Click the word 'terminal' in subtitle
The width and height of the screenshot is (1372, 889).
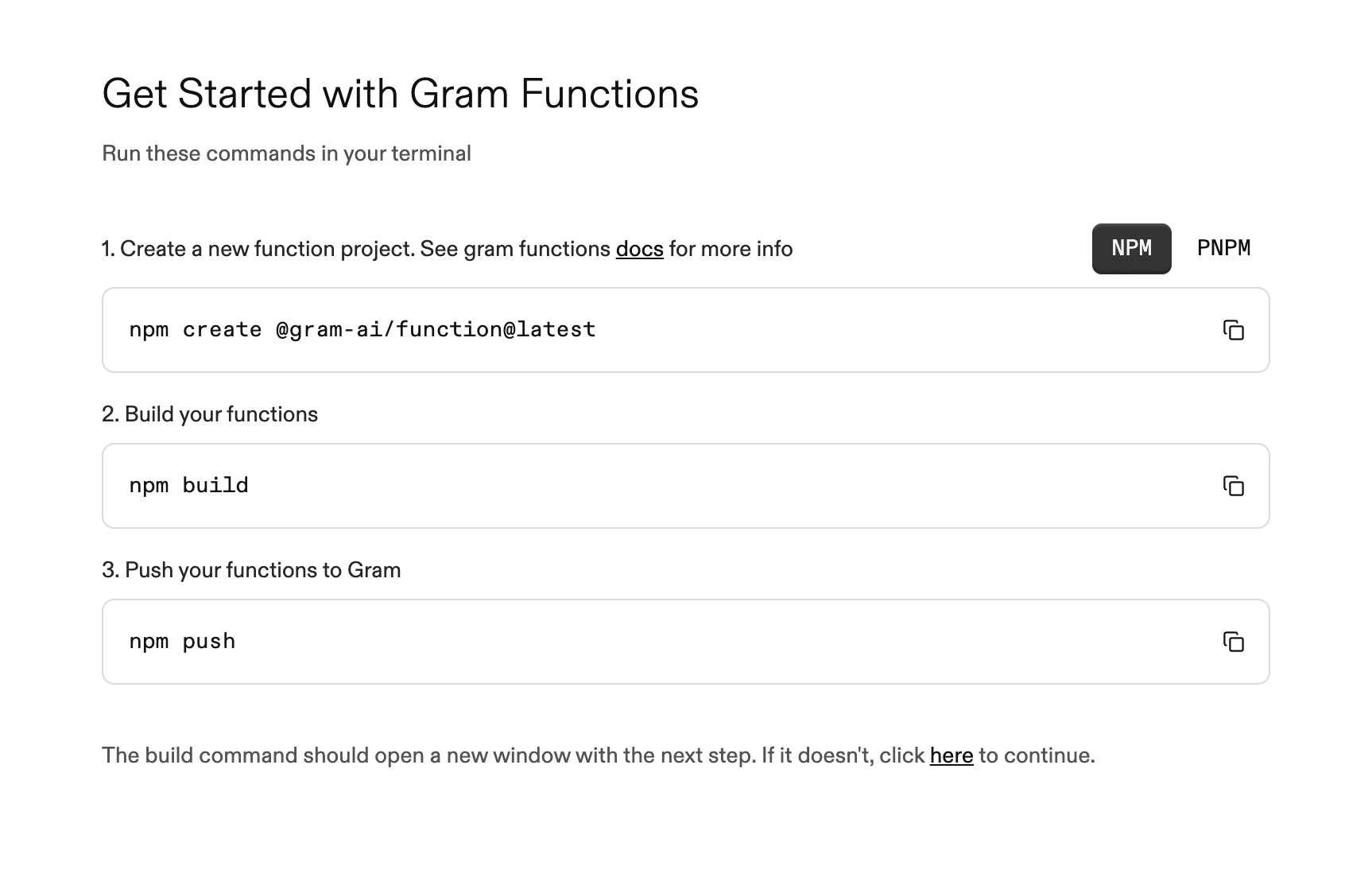coord(432,153)
